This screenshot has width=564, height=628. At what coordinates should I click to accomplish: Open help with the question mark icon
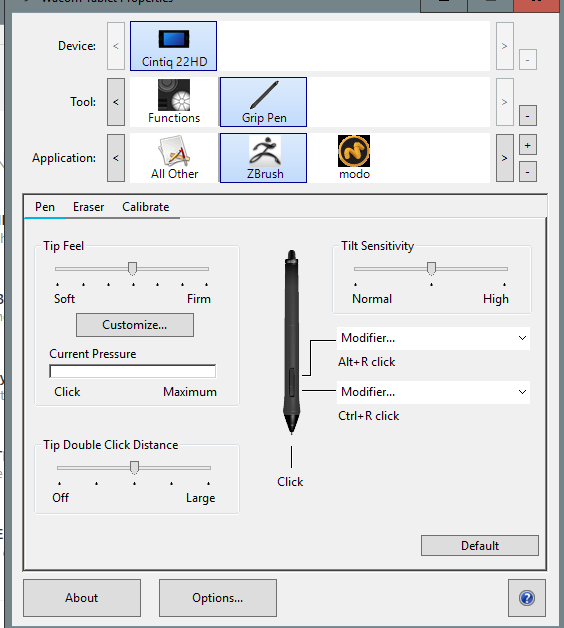coord(527,598)
